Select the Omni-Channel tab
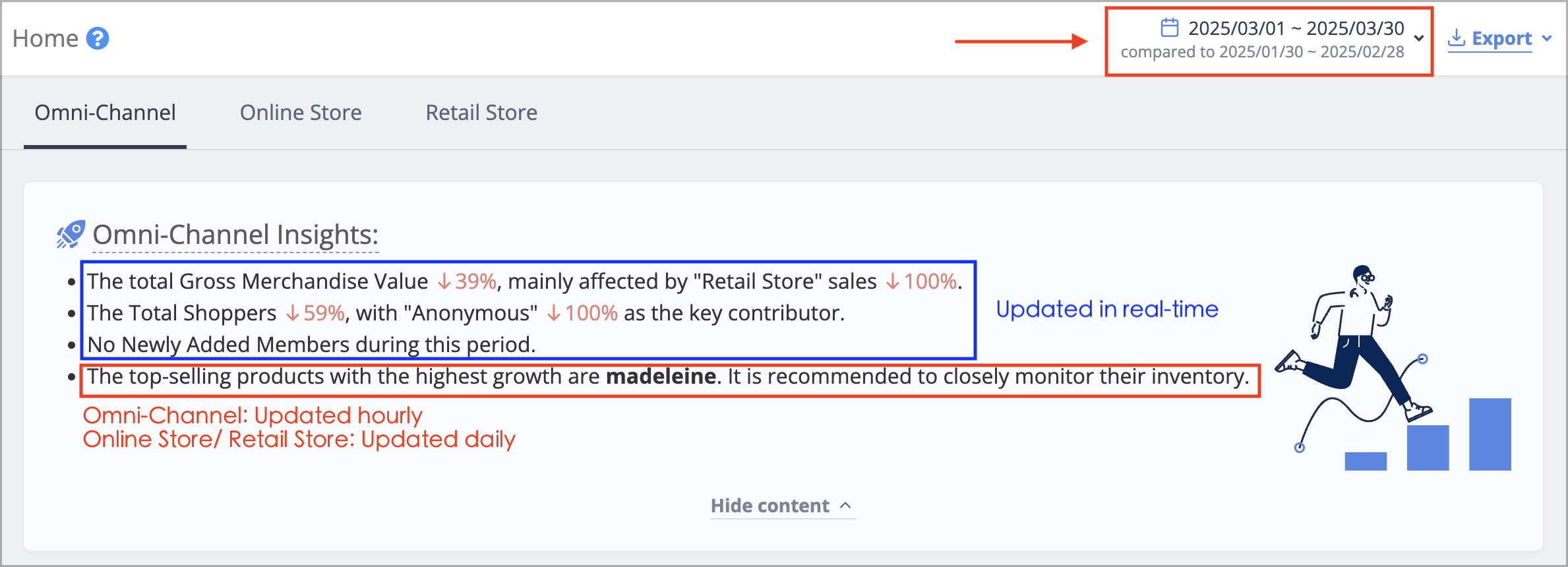The image size is (1568, 567). click(x=106, y=113)
